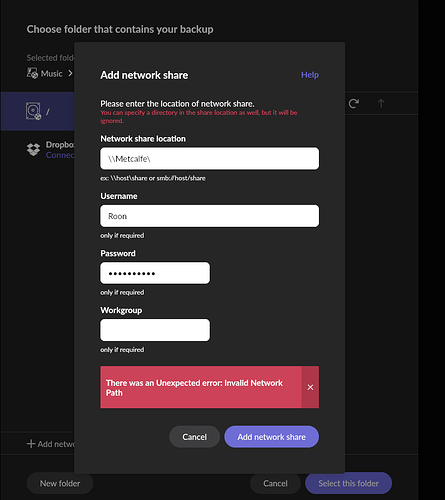Viewport: 445px width, 500px height.
Task: Focus the Network share location field
Action: point(209,159)
